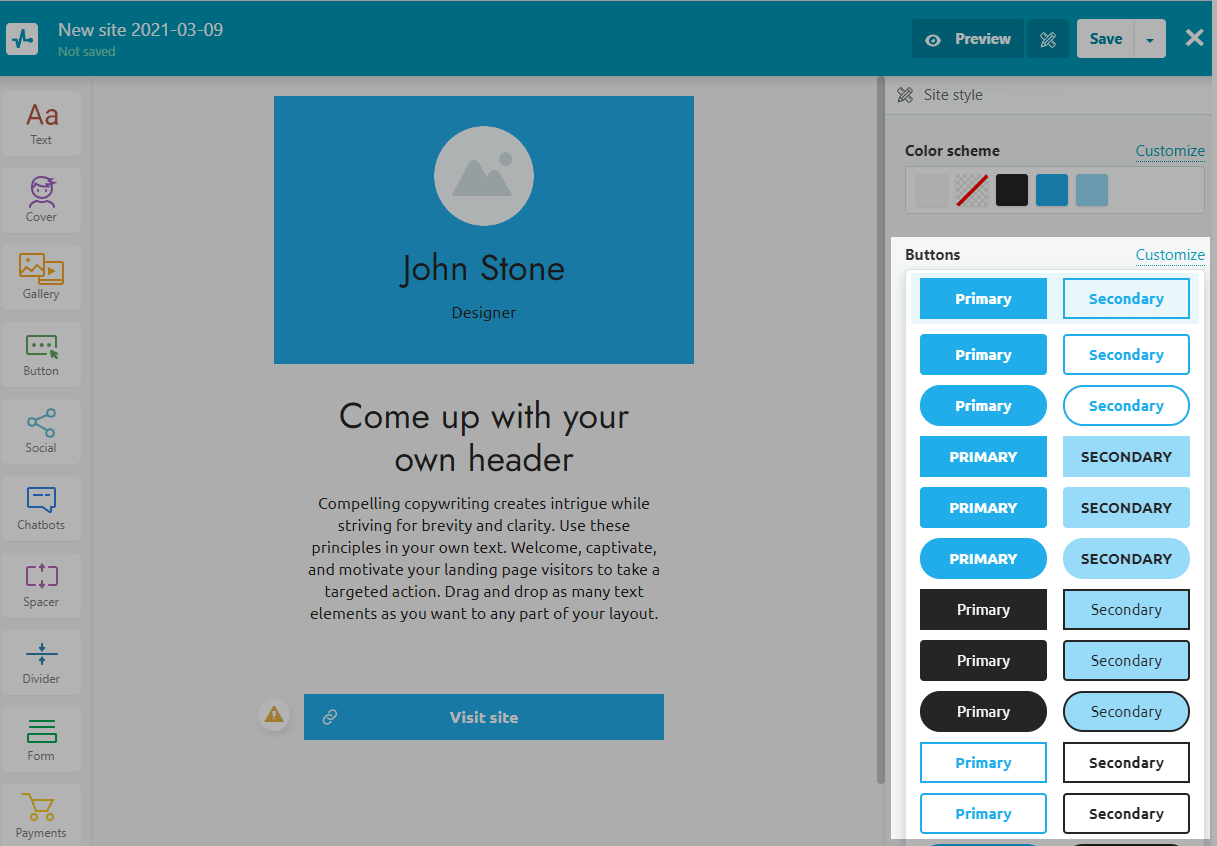Viewport: 1217px width, 846px height.
Task: Add a Divider element
Action: pyautogui.click(x=41, y=662)
